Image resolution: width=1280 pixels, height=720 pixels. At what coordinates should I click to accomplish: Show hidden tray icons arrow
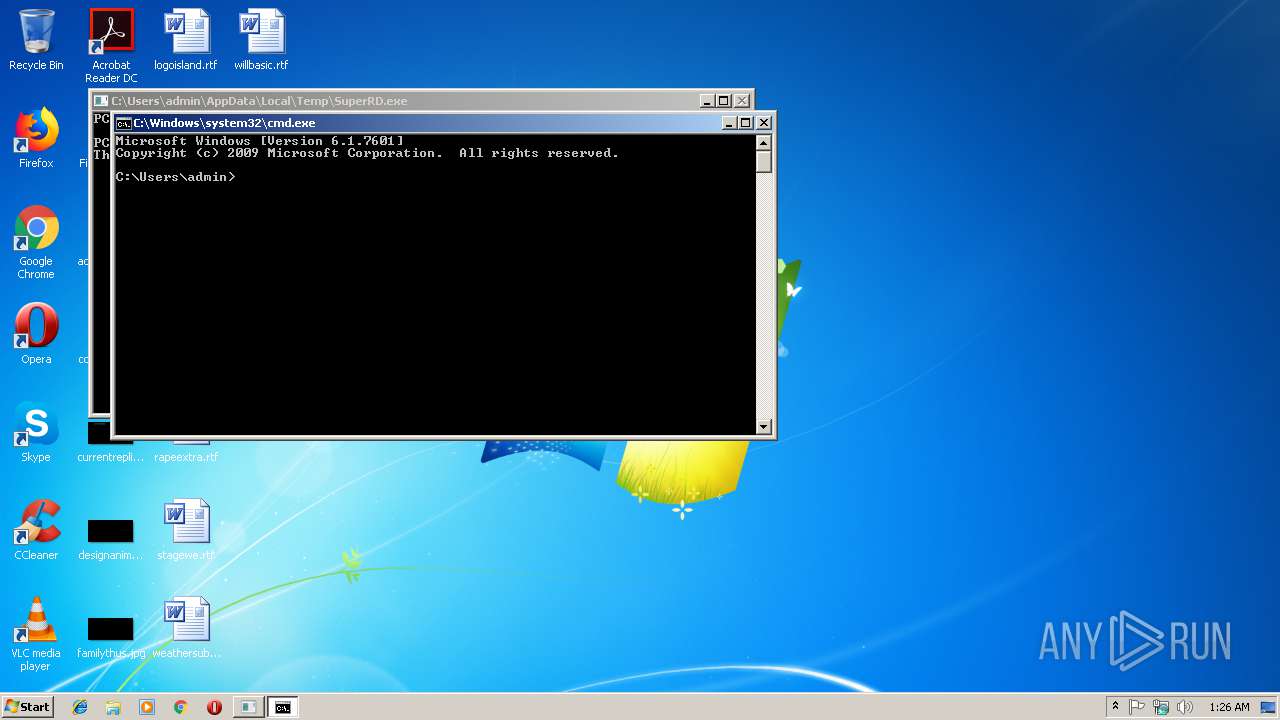[x=1115, y=707]
